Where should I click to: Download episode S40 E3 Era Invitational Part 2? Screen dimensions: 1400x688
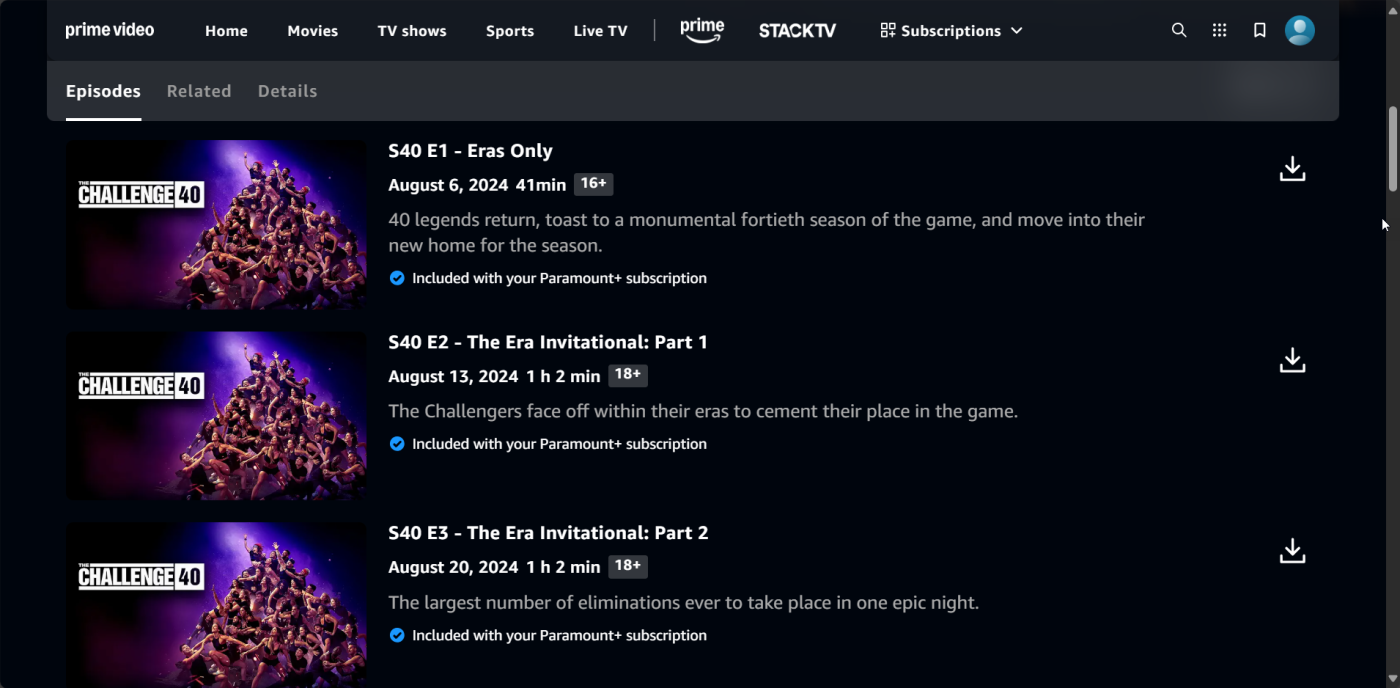click(1292, 551)
